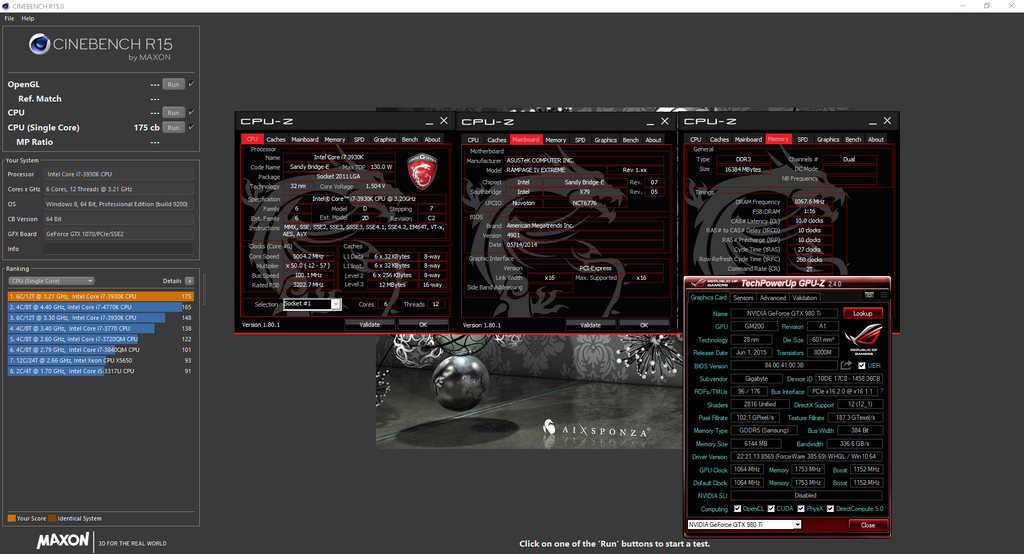Image resolution: width=1024 pixels, height=554 pixels.
Task: Click OK in the Mainboard CPU-Z window
Action: tap(644, 325)
